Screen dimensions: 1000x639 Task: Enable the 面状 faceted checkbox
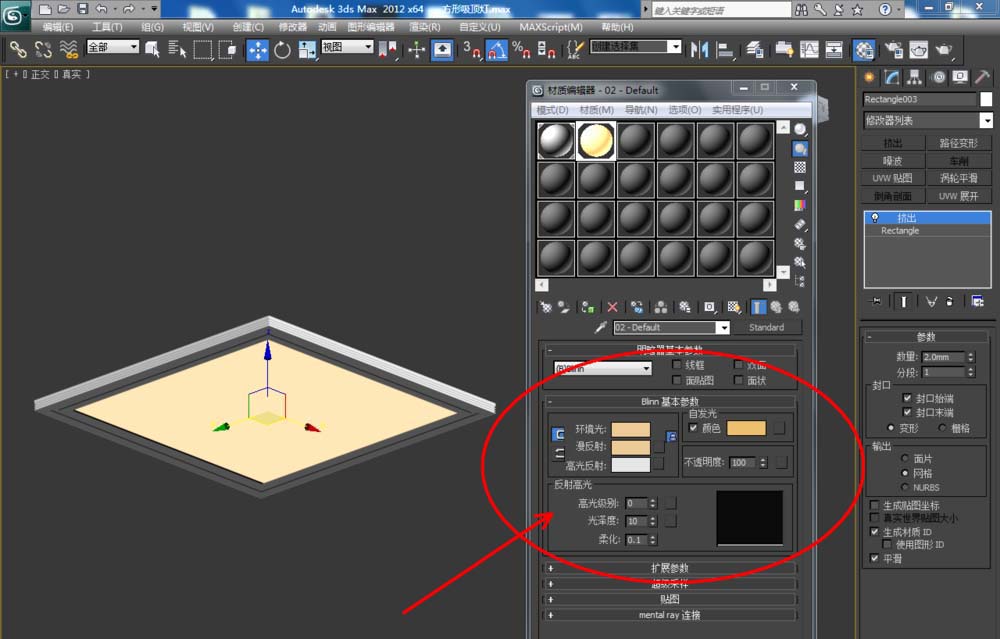[738, 380]
